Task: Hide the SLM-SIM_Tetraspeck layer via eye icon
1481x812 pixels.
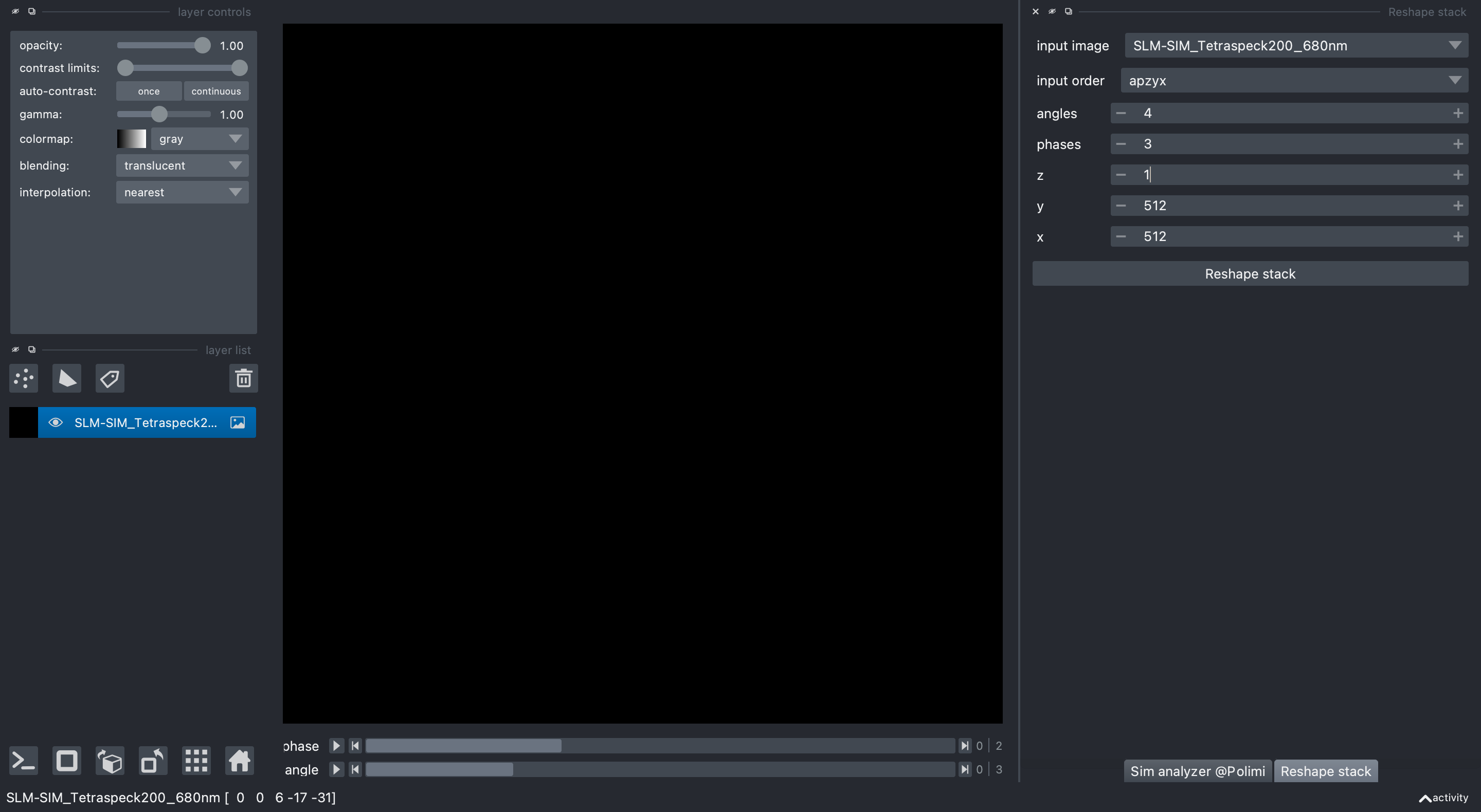Action: click(55, 422)
